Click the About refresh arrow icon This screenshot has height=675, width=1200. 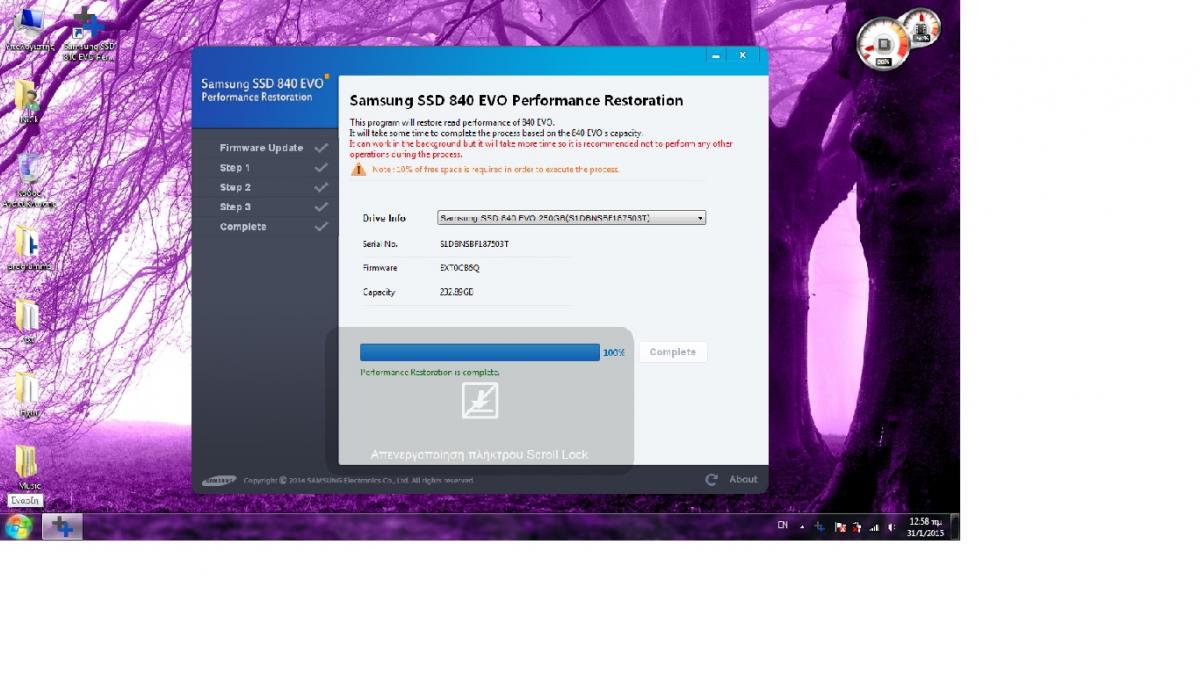[711, 480]
